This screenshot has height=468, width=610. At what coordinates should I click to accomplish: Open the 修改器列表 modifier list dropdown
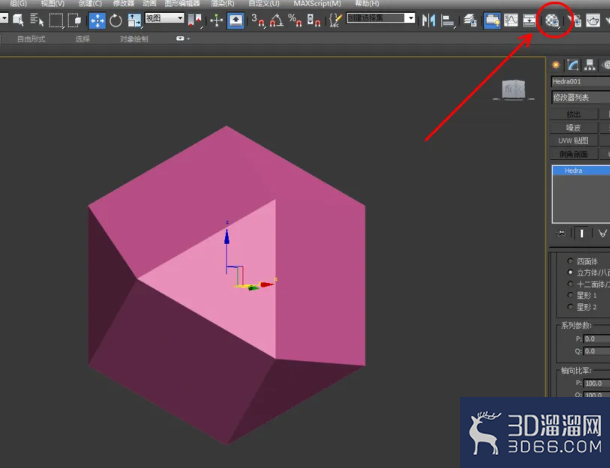pyautogui.click(x=580, y=97)
